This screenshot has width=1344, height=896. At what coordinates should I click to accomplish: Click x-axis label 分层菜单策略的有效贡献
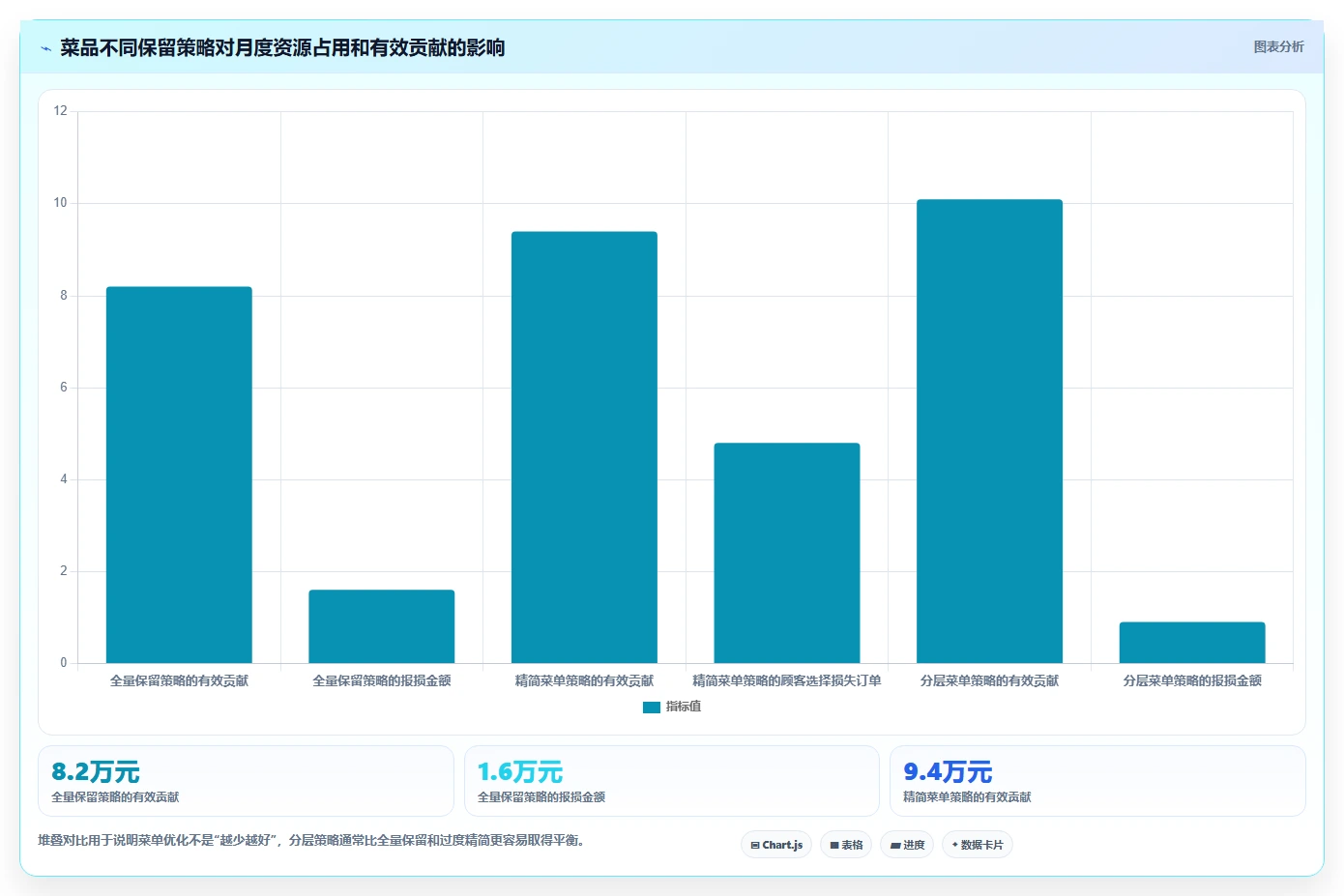point(989,680)
